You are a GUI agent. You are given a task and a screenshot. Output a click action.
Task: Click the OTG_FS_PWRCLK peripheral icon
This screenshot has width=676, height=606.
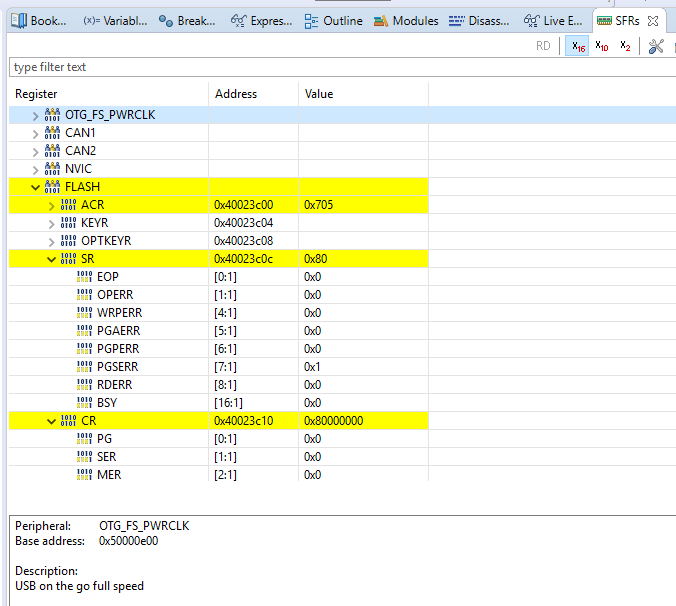[52, 115]
